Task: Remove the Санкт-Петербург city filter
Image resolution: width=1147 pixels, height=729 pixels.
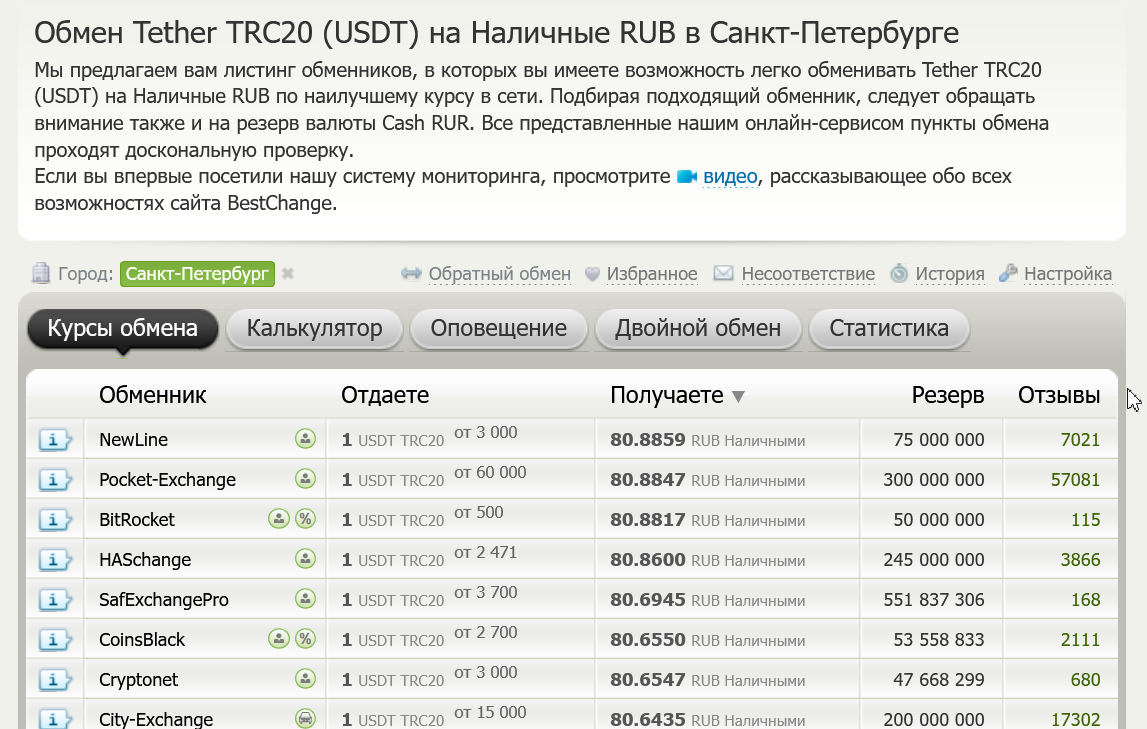Action: click(x=288, y=273)
